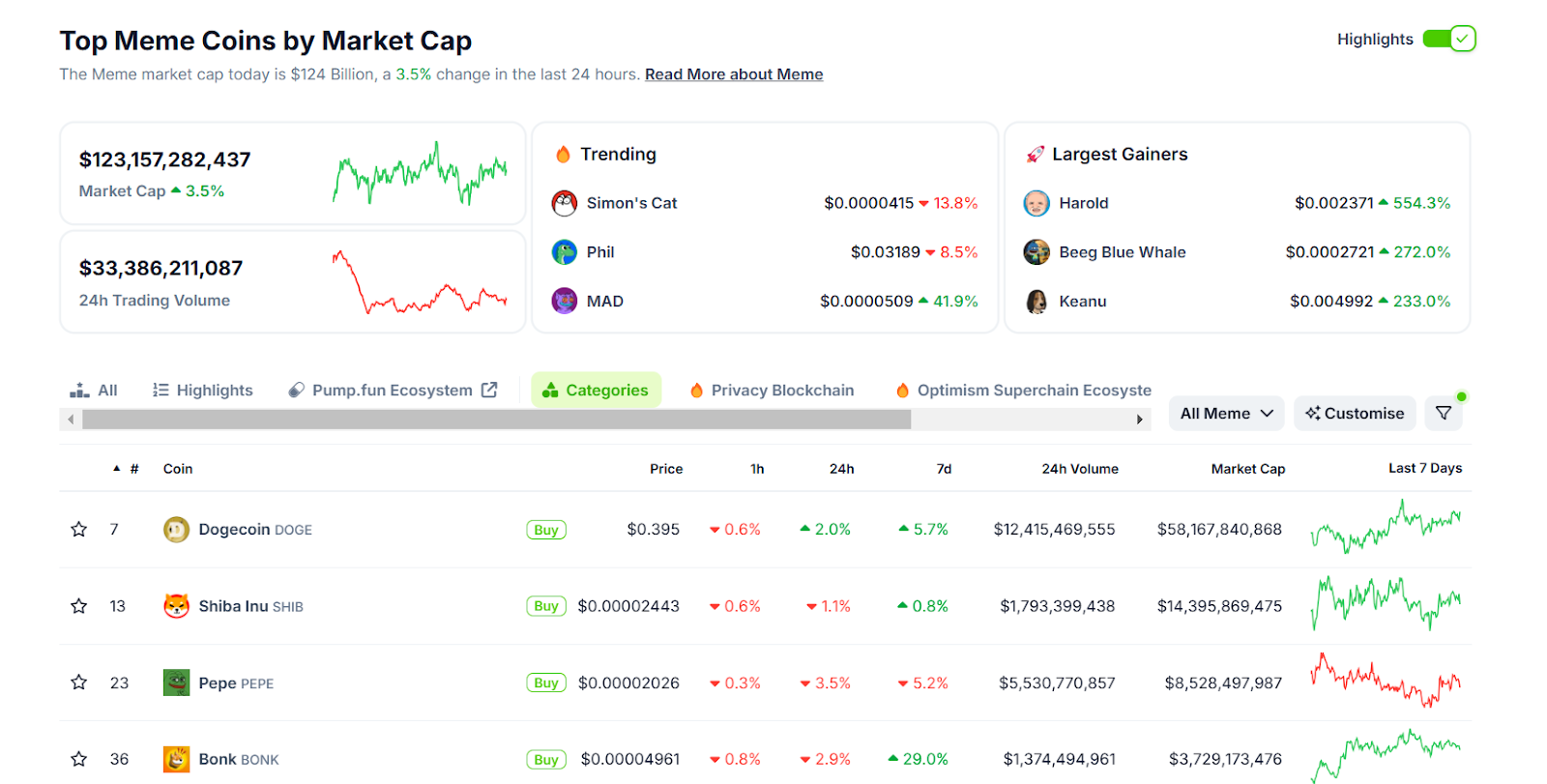Open Pepe's last 7 days chart

point(1386,680)
